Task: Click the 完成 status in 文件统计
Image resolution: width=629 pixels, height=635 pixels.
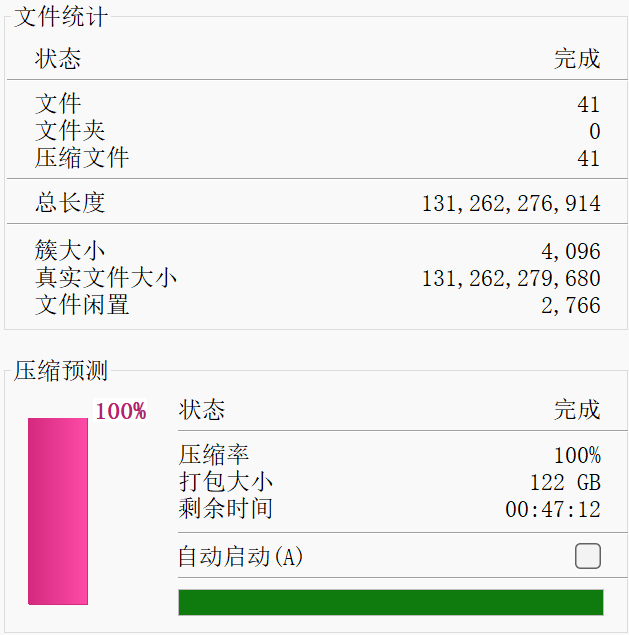Action: point(577,58)
